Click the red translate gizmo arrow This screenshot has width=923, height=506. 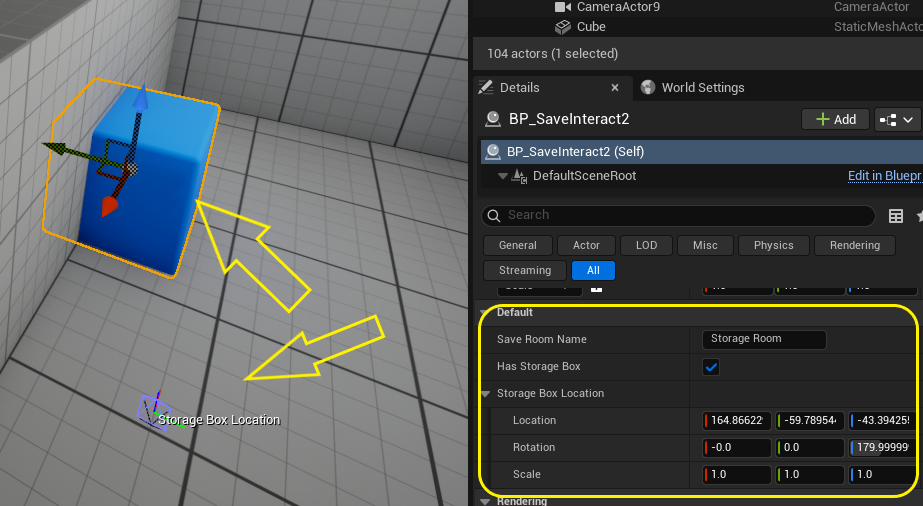tap(109, 206)
